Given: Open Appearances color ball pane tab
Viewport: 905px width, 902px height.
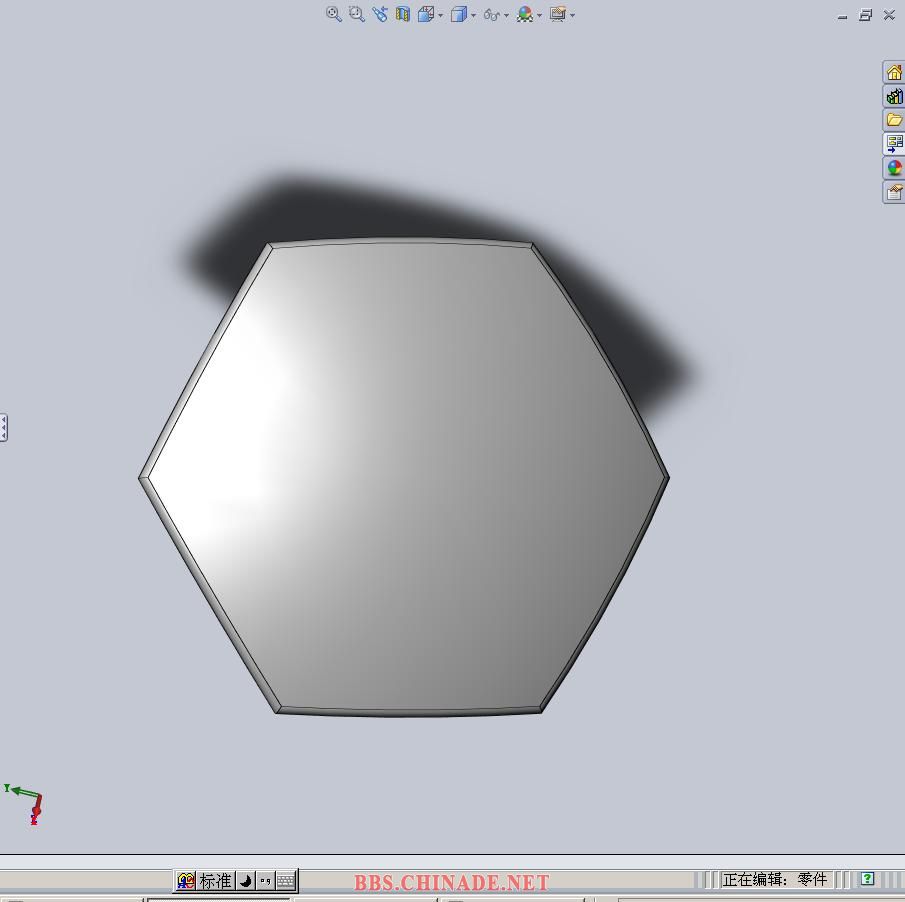Looking at the screenshot, I should coord(894,167).
